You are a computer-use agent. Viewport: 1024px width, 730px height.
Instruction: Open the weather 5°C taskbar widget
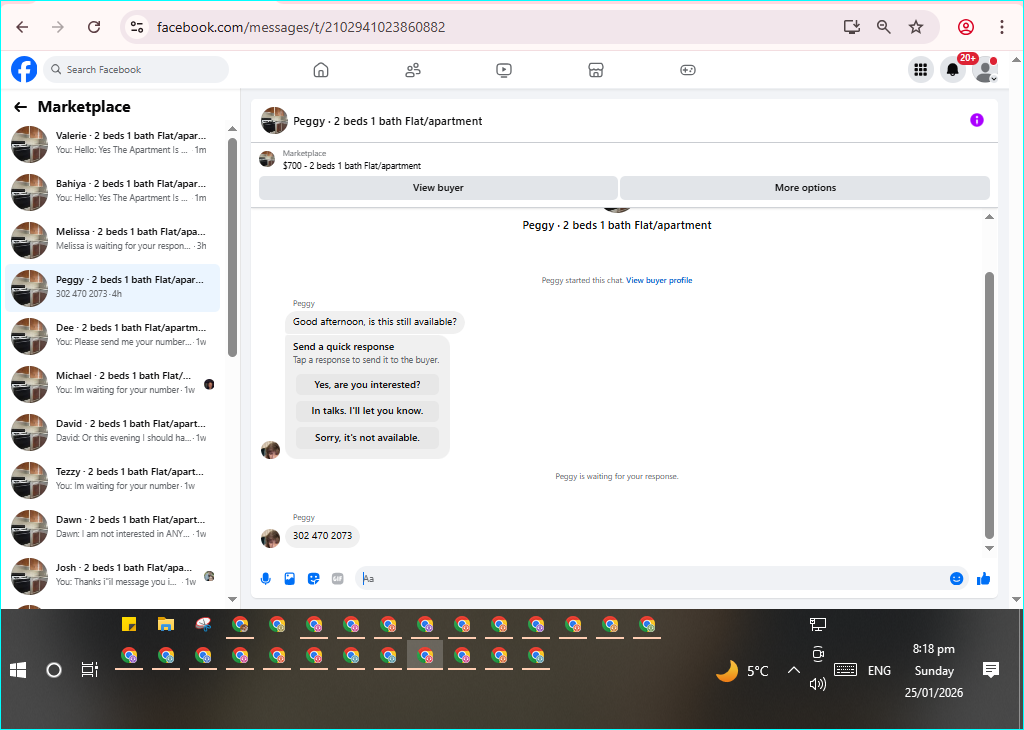pos(743,671)
